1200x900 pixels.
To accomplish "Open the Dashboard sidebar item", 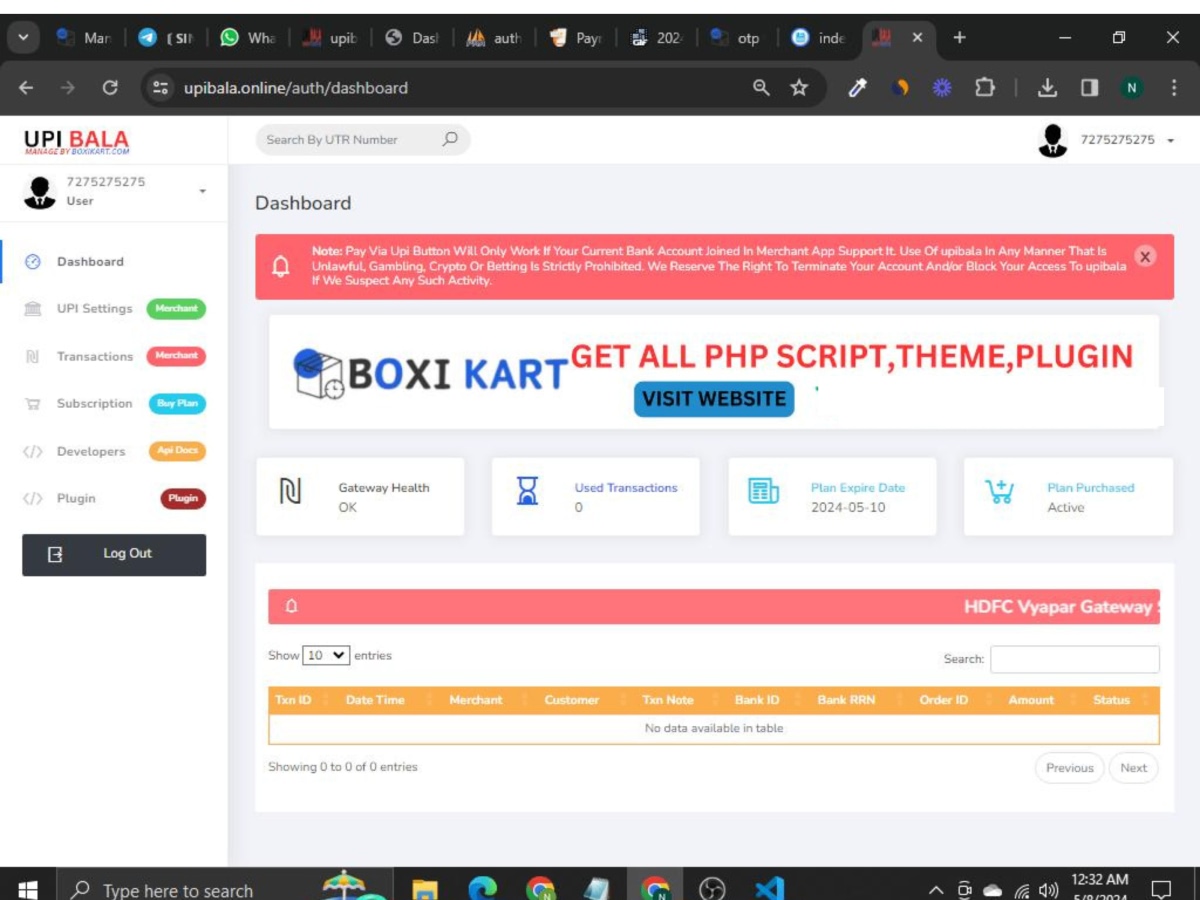I will point(90,262).
